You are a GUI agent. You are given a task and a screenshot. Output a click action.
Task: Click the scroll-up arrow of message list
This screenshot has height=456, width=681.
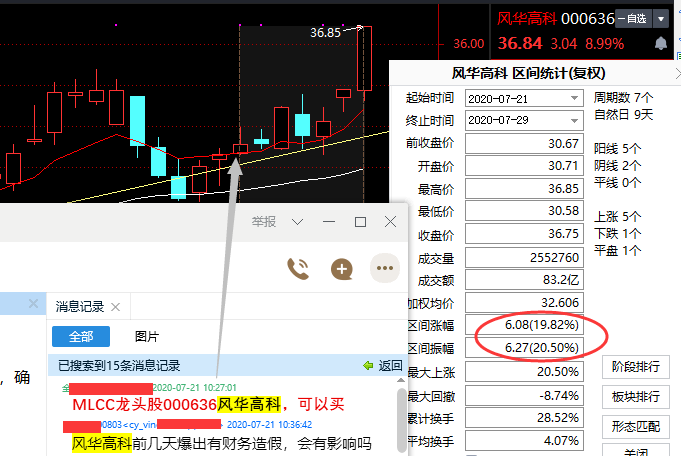401,380
